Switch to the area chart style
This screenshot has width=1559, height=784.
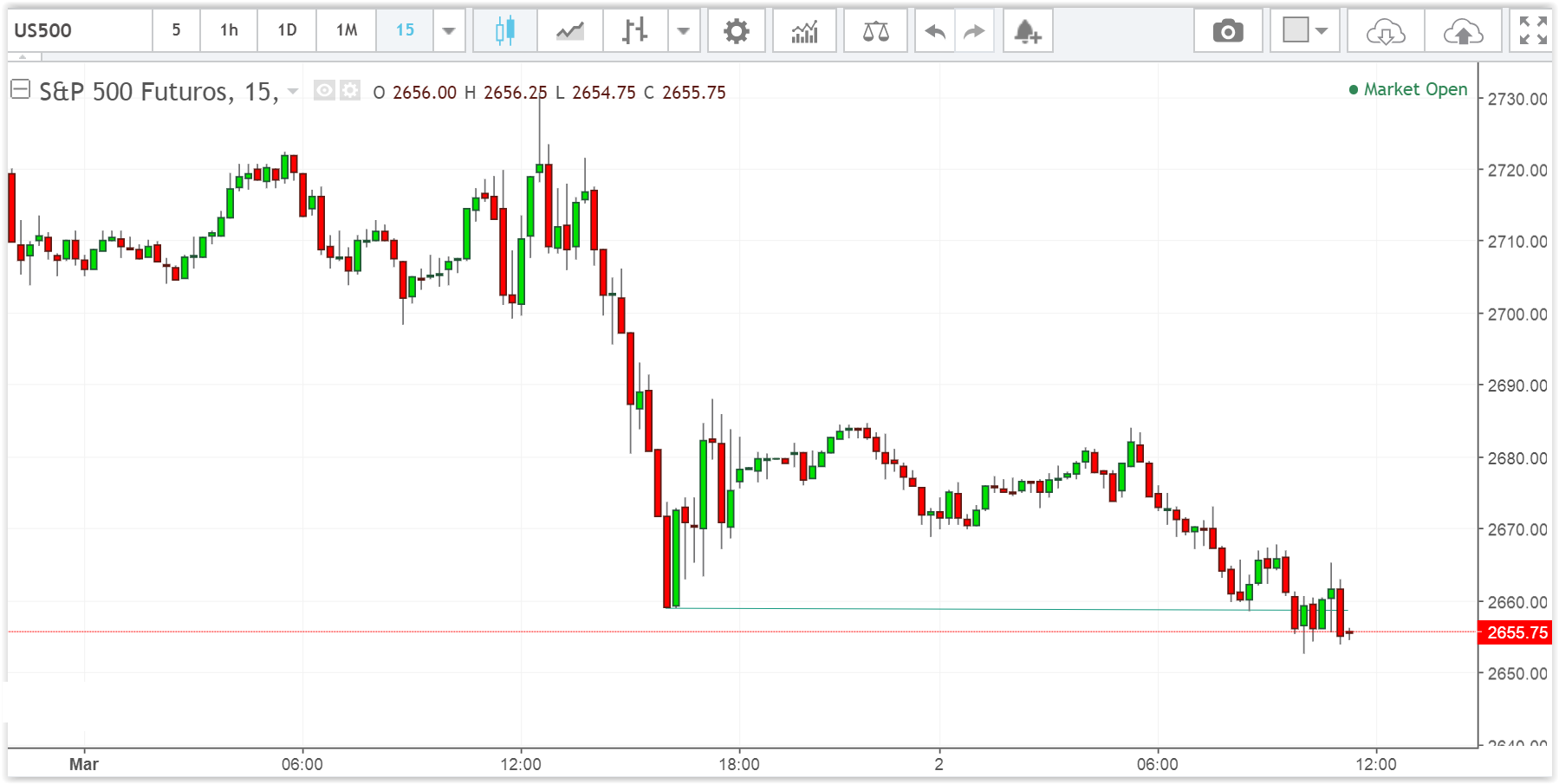569,31
